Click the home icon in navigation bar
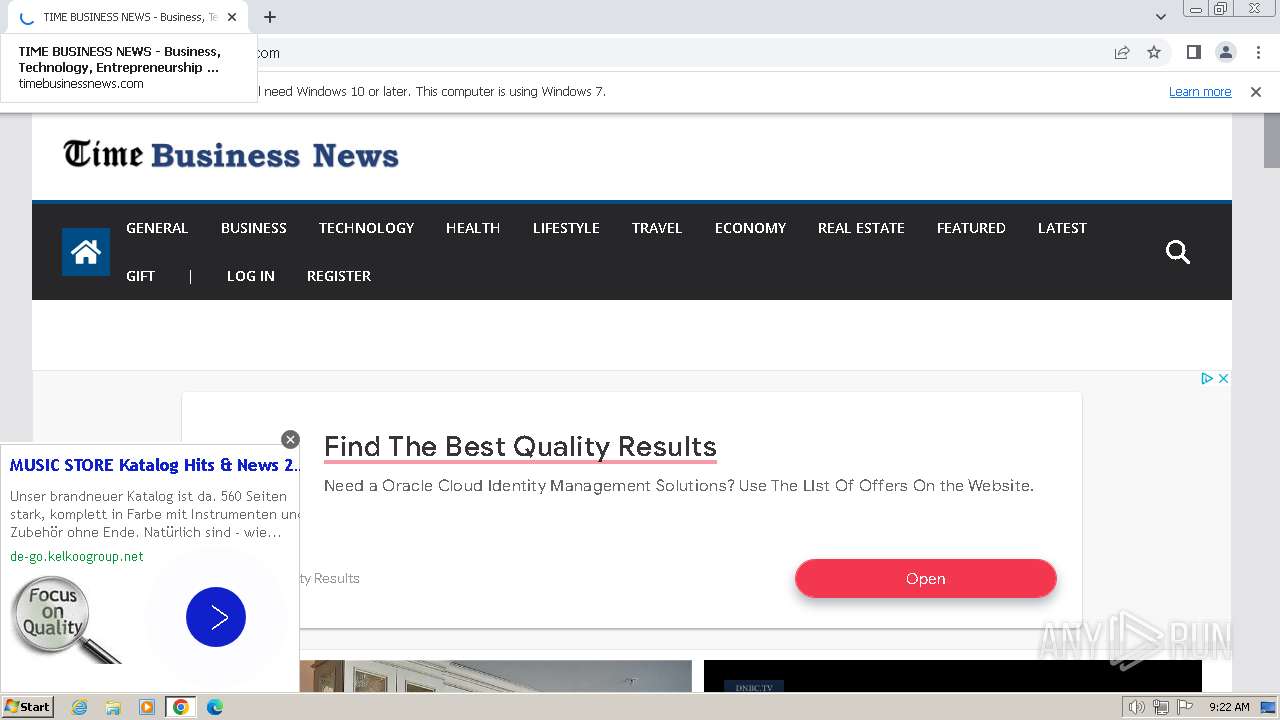Viewport: 1280px width, 720px height. pos(86,252)
